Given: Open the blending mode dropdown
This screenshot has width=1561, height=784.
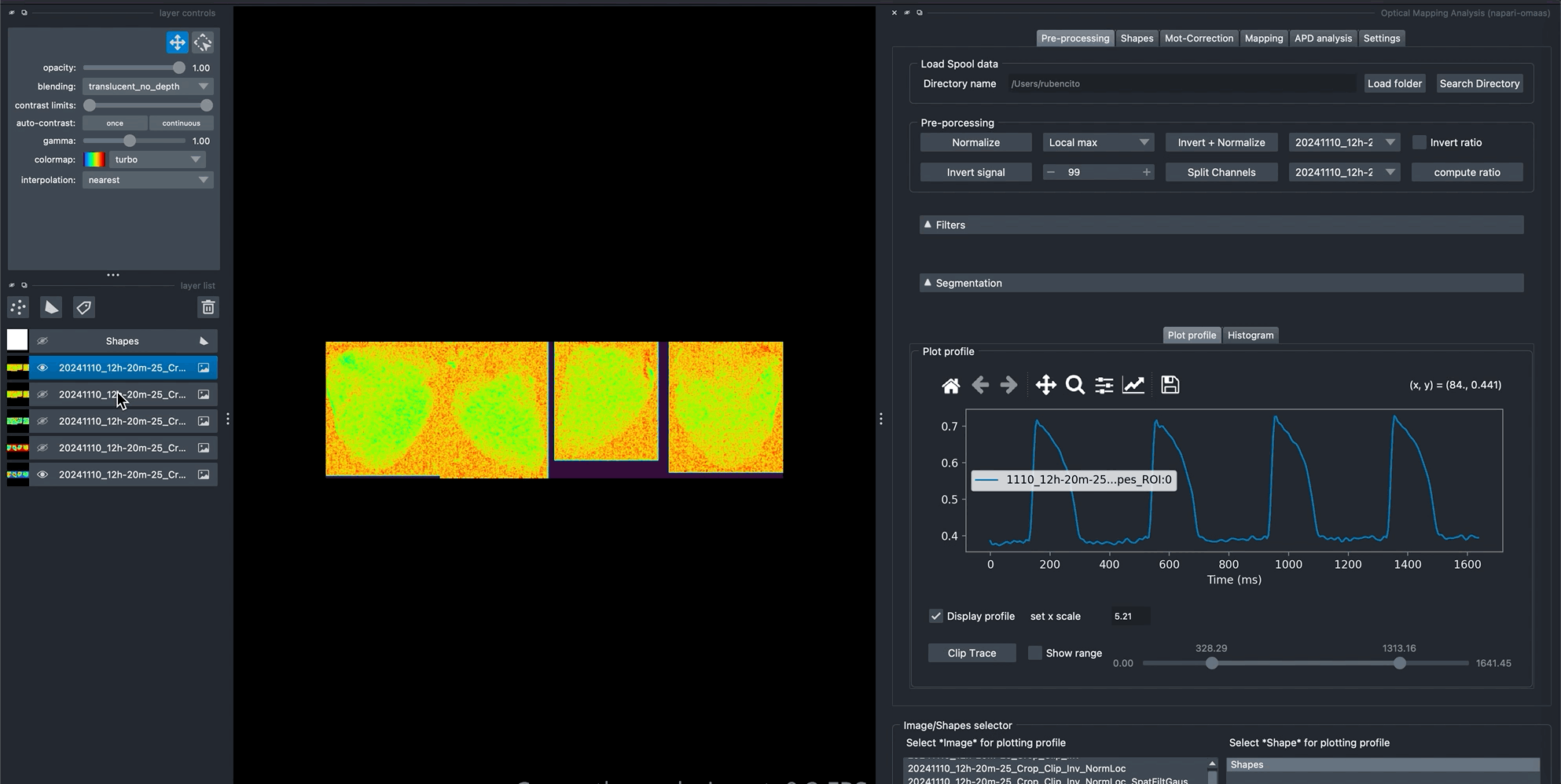Looking at the screenshot, I should [148, 86].
